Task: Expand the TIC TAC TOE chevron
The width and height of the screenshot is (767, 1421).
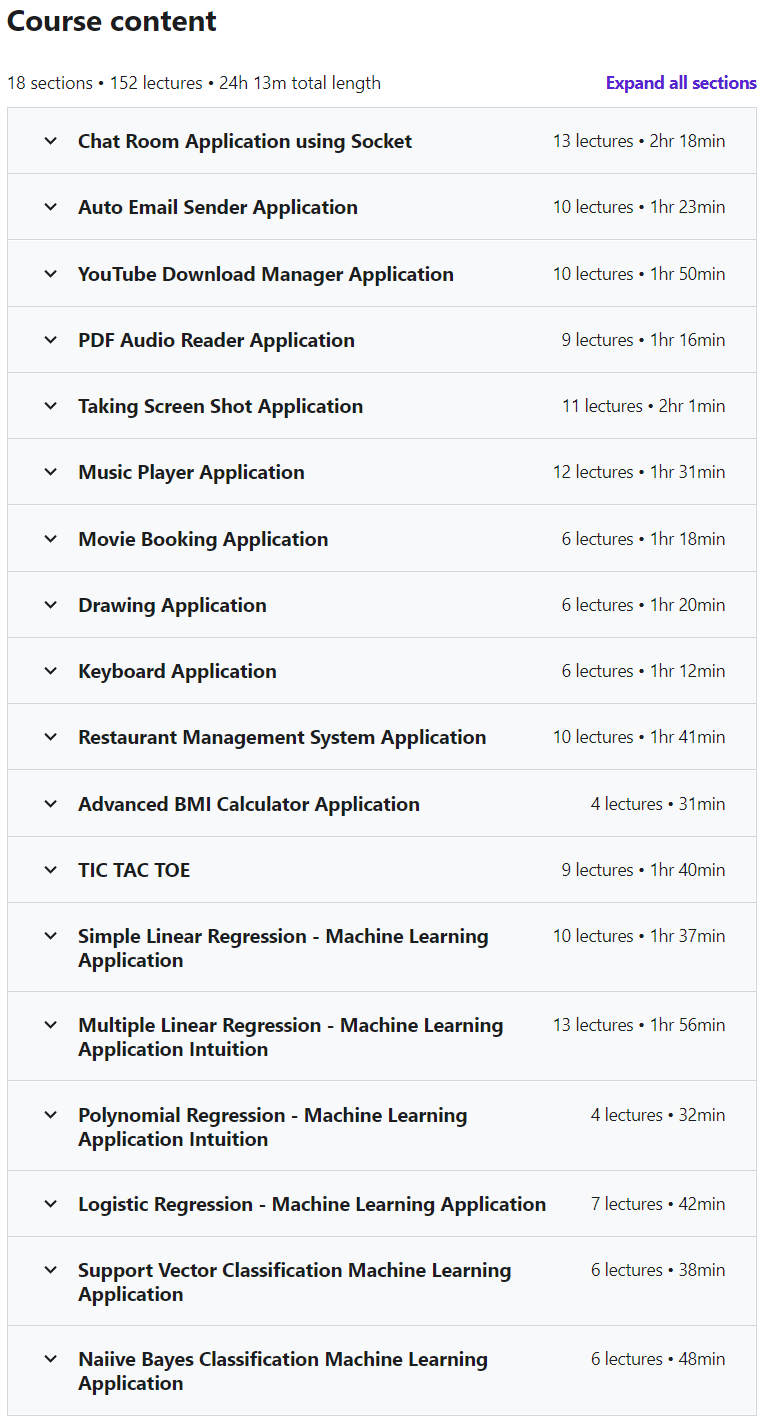Action: [51, 870]
